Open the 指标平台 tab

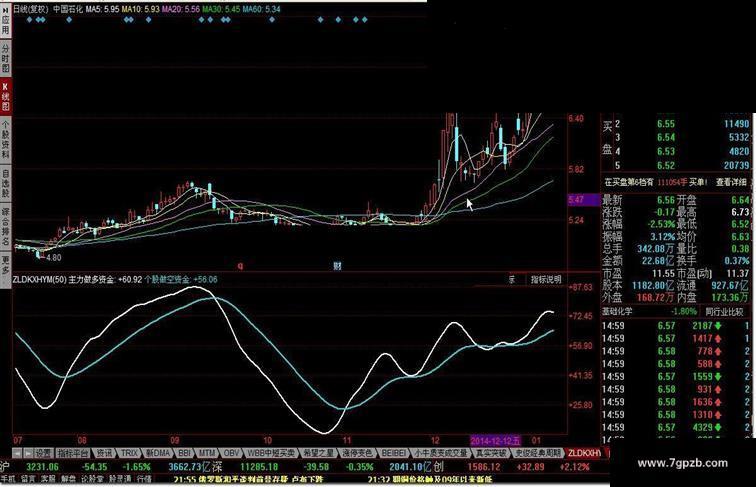tap(73, 453)
